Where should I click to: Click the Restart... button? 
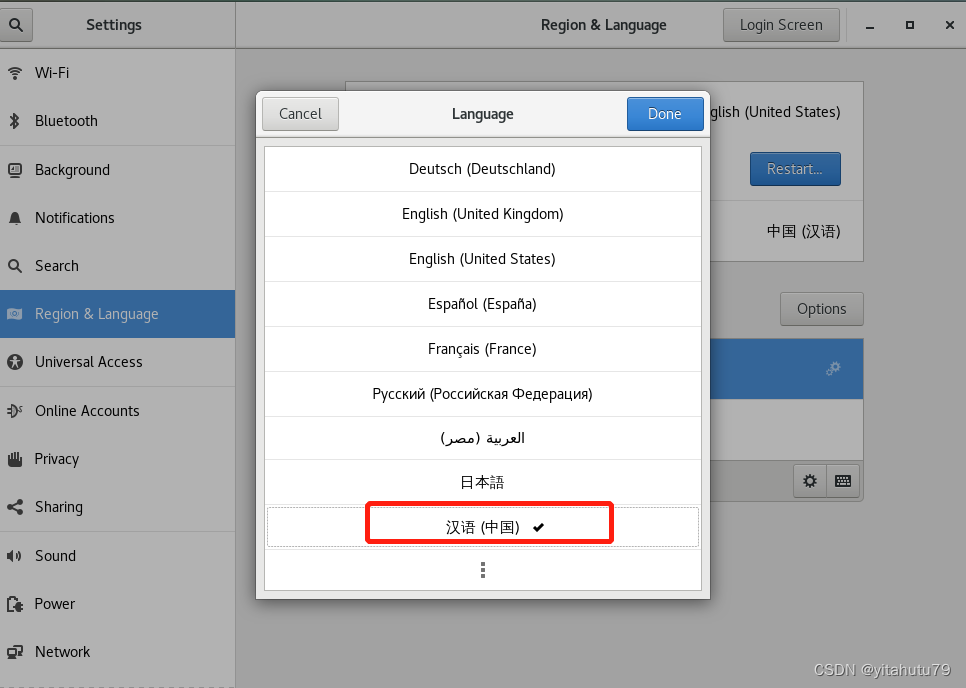click(x=795, y=169)
